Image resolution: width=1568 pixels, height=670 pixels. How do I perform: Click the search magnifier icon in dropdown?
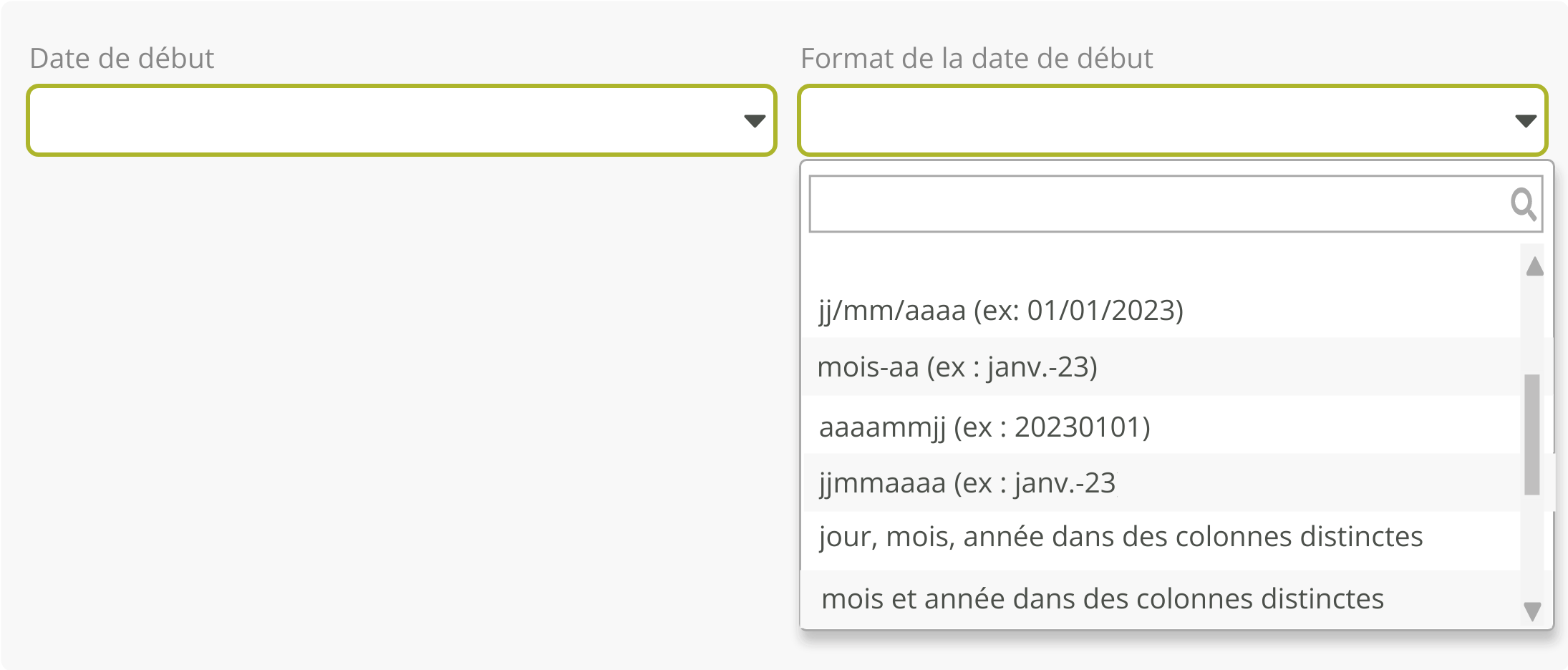(1523, 205)
